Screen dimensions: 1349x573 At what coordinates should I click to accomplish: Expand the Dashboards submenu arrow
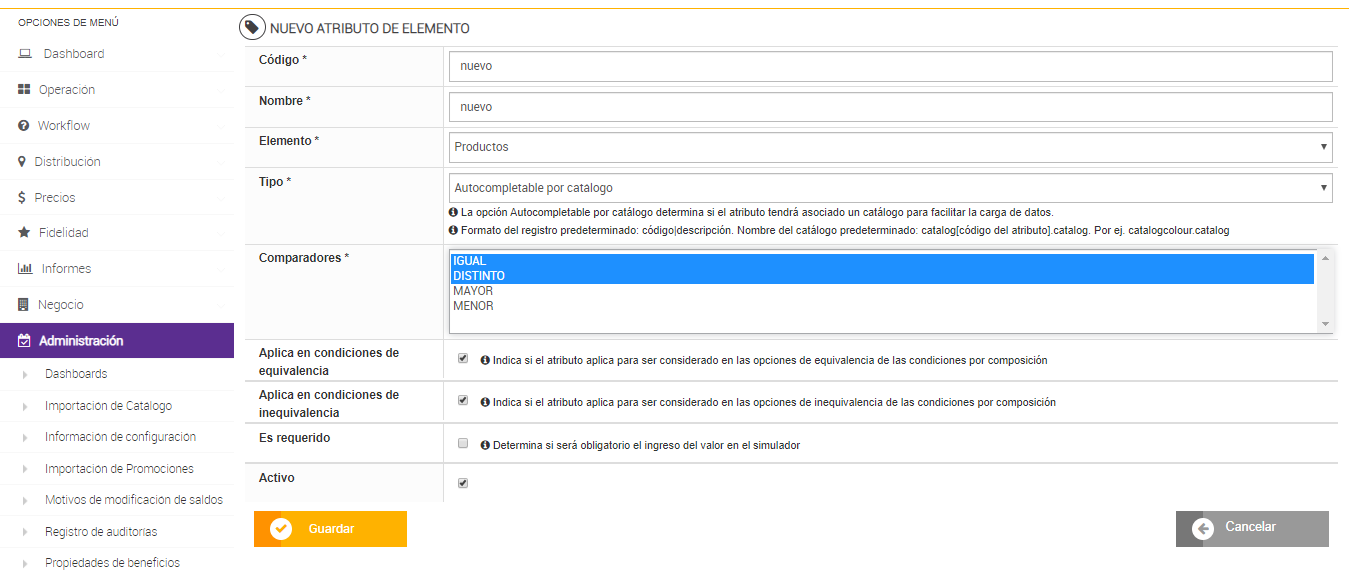click(x=25, y=375)
